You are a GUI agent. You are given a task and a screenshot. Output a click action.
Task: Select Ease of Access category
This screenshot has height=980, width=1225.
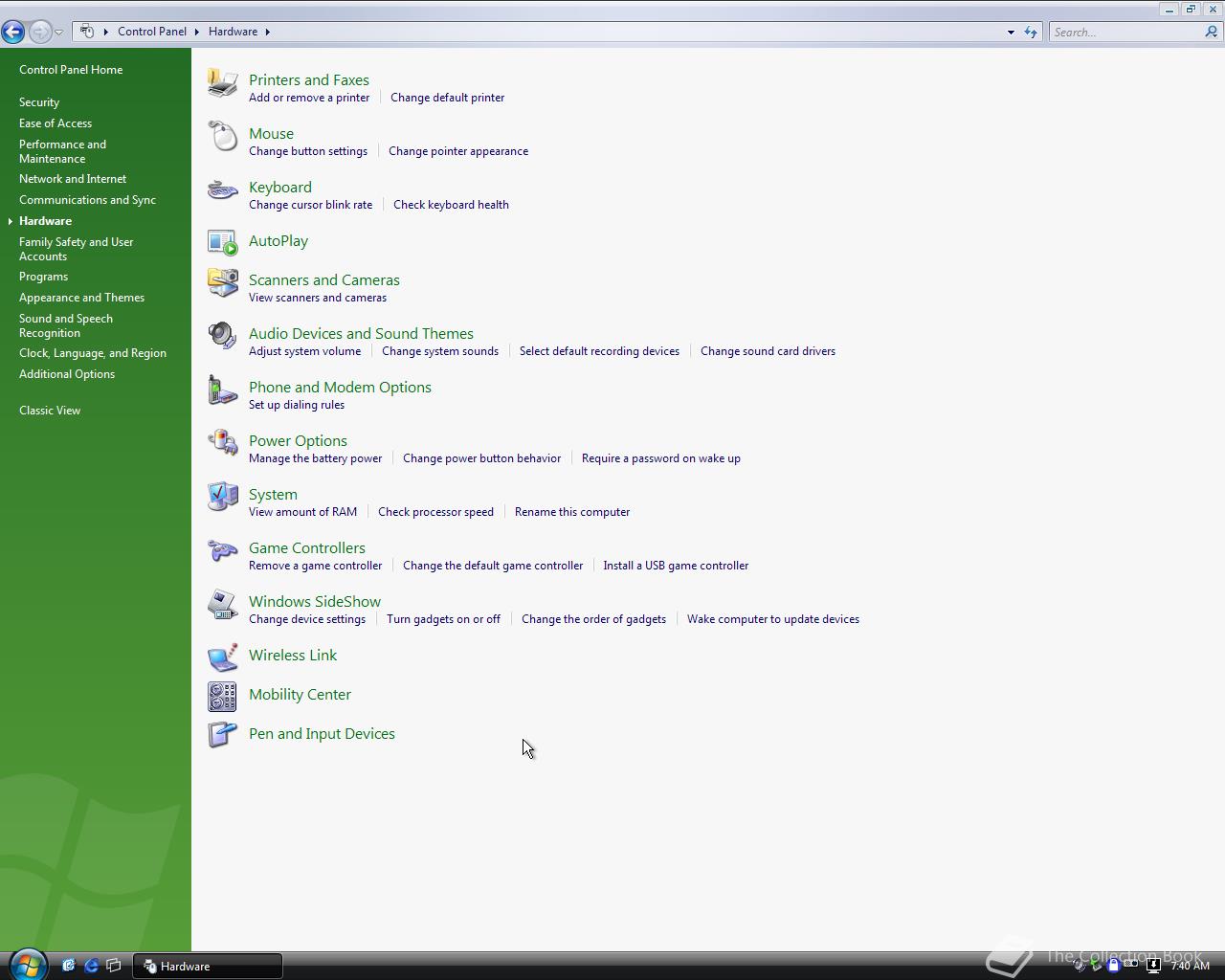point(56,123)
